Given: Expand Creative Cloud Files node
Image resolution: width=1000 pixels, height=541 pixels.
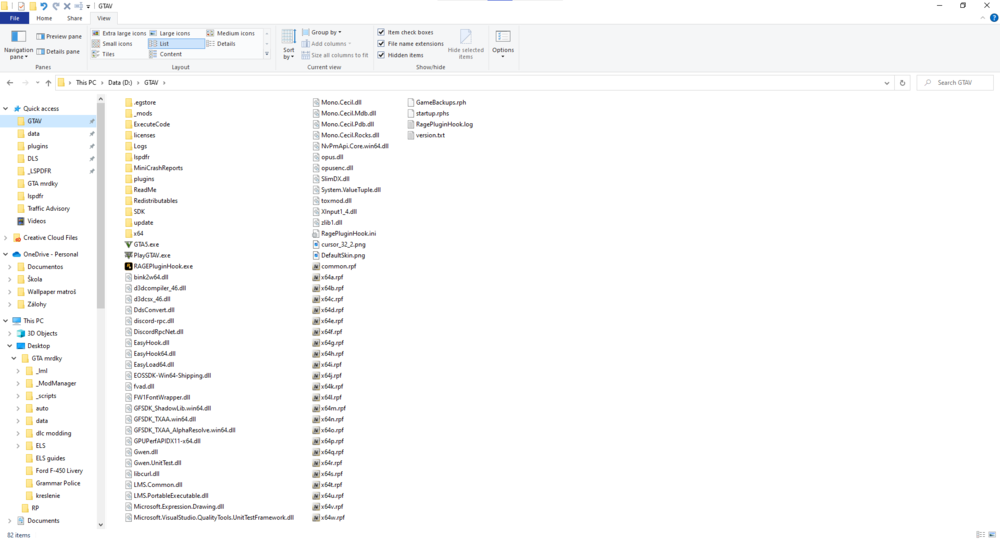Looking at the screenshot, I should pyautogui.click(x=6, y=237).
